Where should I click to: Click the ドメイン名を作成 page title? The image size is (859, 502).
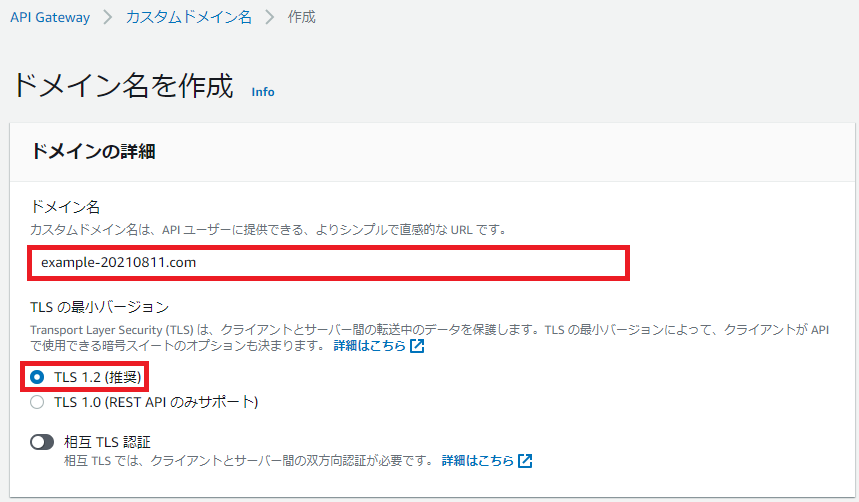pos(123,86)
